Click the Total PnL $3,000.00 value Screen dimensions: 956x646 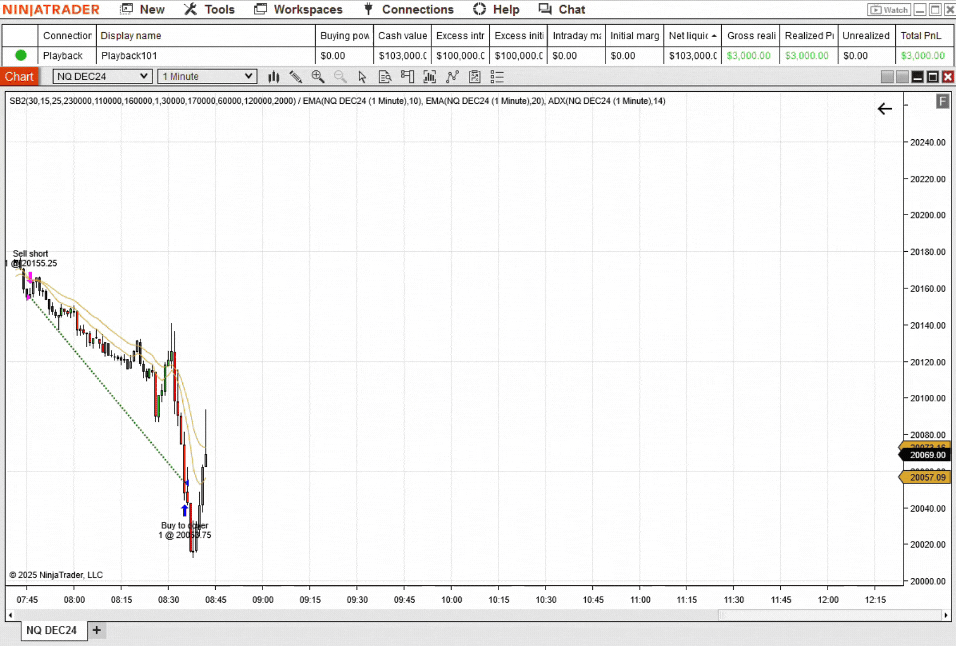922,55
